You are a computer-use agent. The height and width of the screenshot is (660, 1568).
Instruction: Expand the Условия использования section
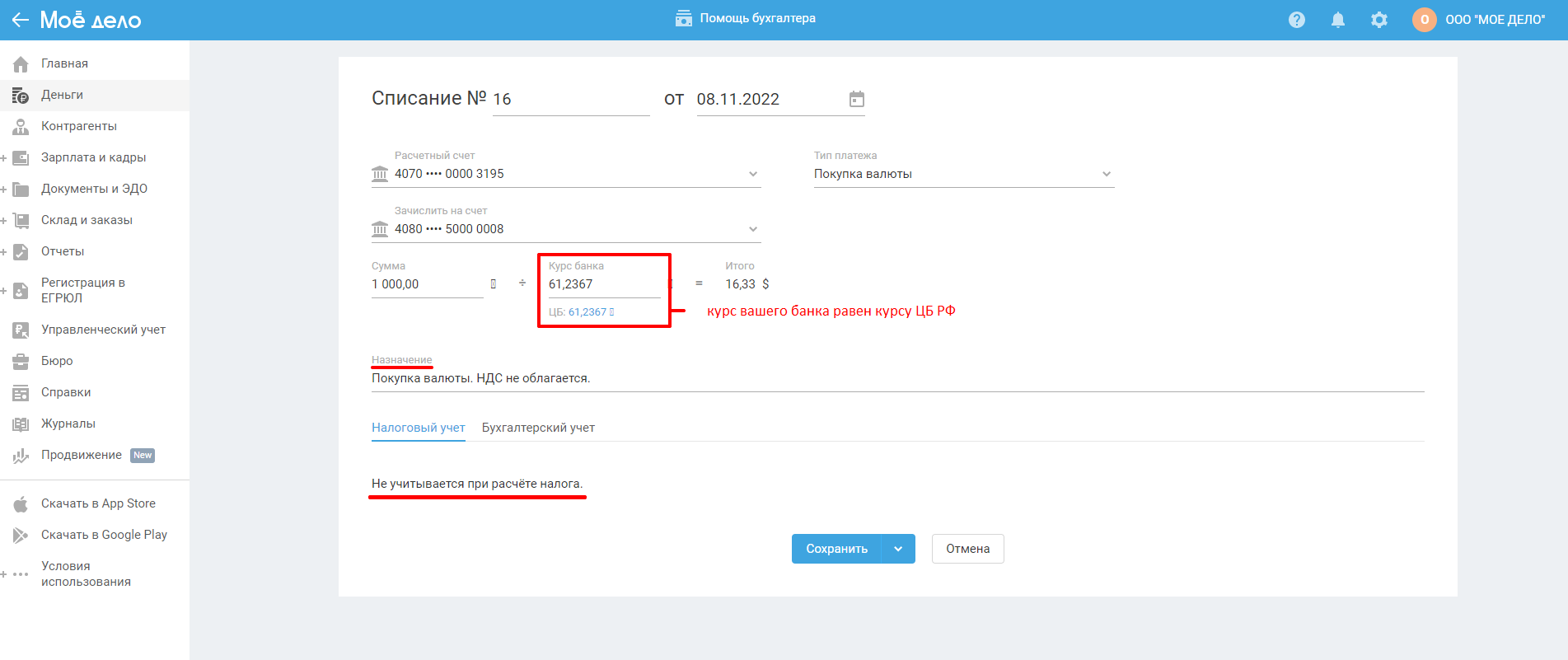3,574
